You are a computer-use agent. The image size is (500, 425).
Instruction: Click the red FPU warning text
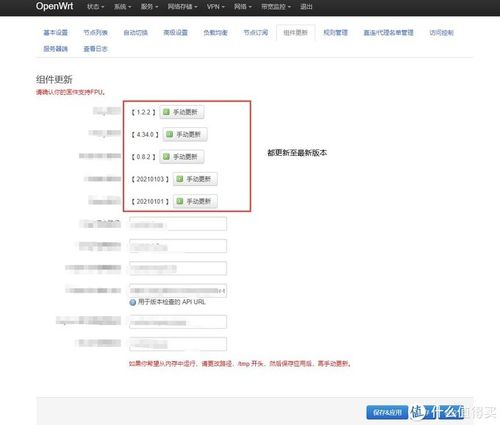tap(71, 92)
